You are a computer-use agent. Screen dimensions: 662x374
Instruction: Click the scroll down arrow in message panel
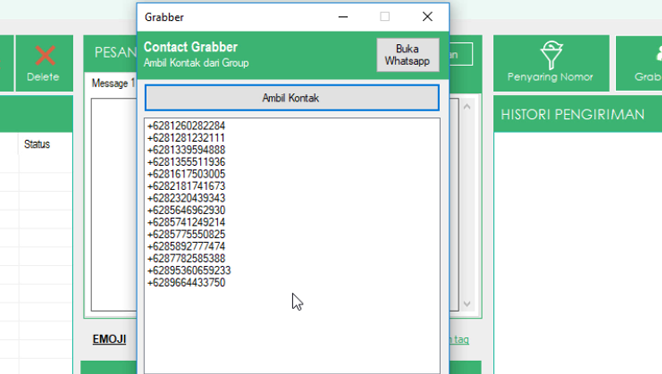tap(467, 304)
